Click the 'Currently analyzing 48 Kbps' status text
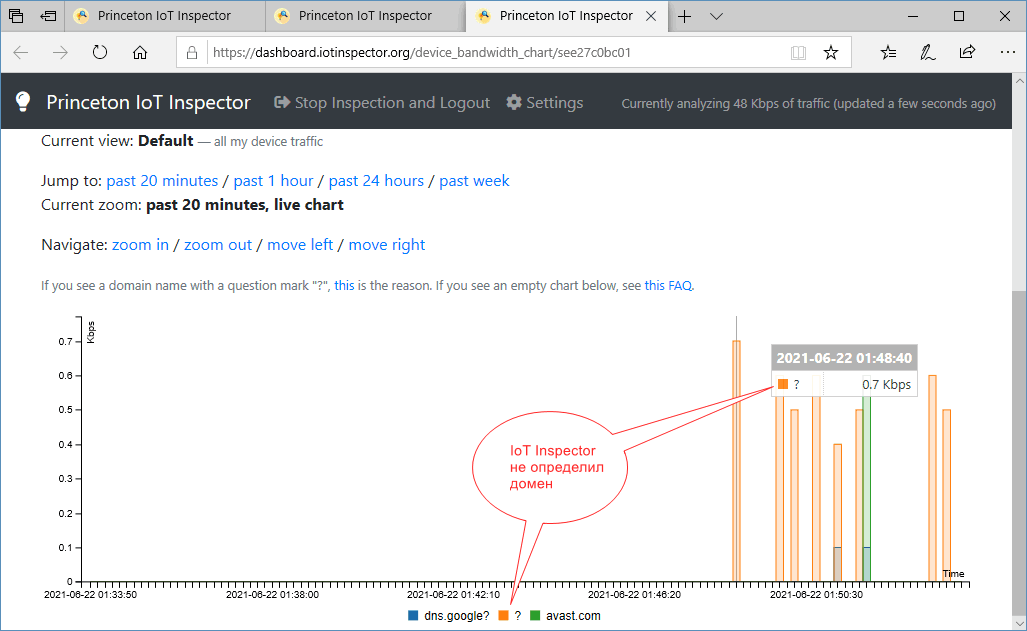 coord(808,104)
